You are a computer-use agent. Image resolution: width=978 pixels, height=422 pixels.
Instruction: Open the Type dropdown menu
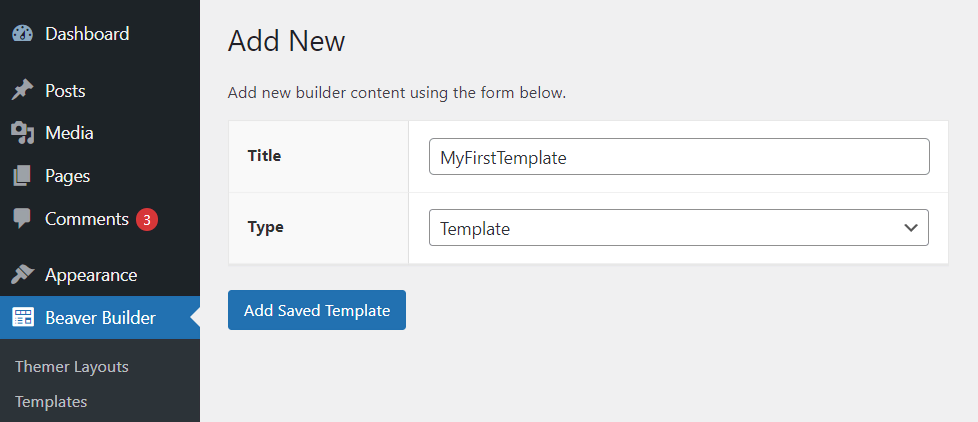(678, 228)
